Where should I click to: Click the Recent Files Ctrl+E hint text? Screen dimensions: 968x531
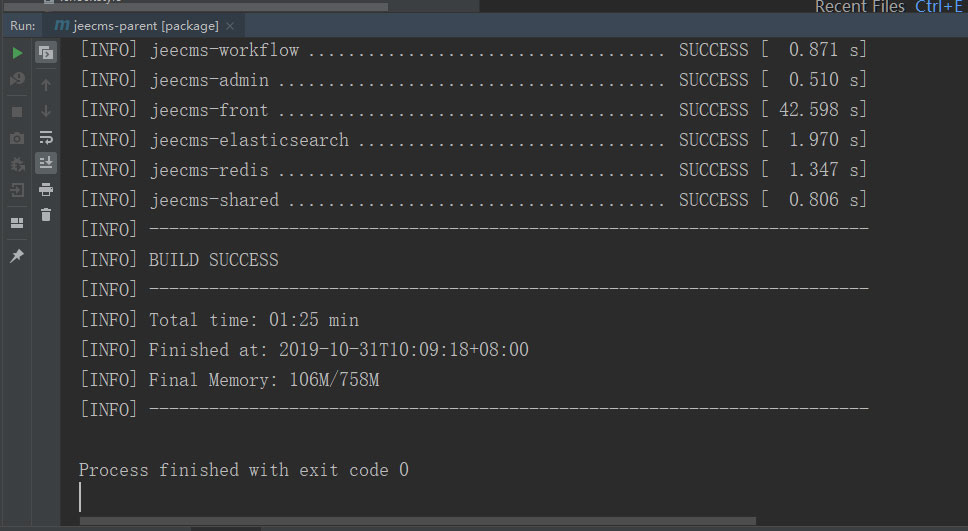tap(889, 7)
